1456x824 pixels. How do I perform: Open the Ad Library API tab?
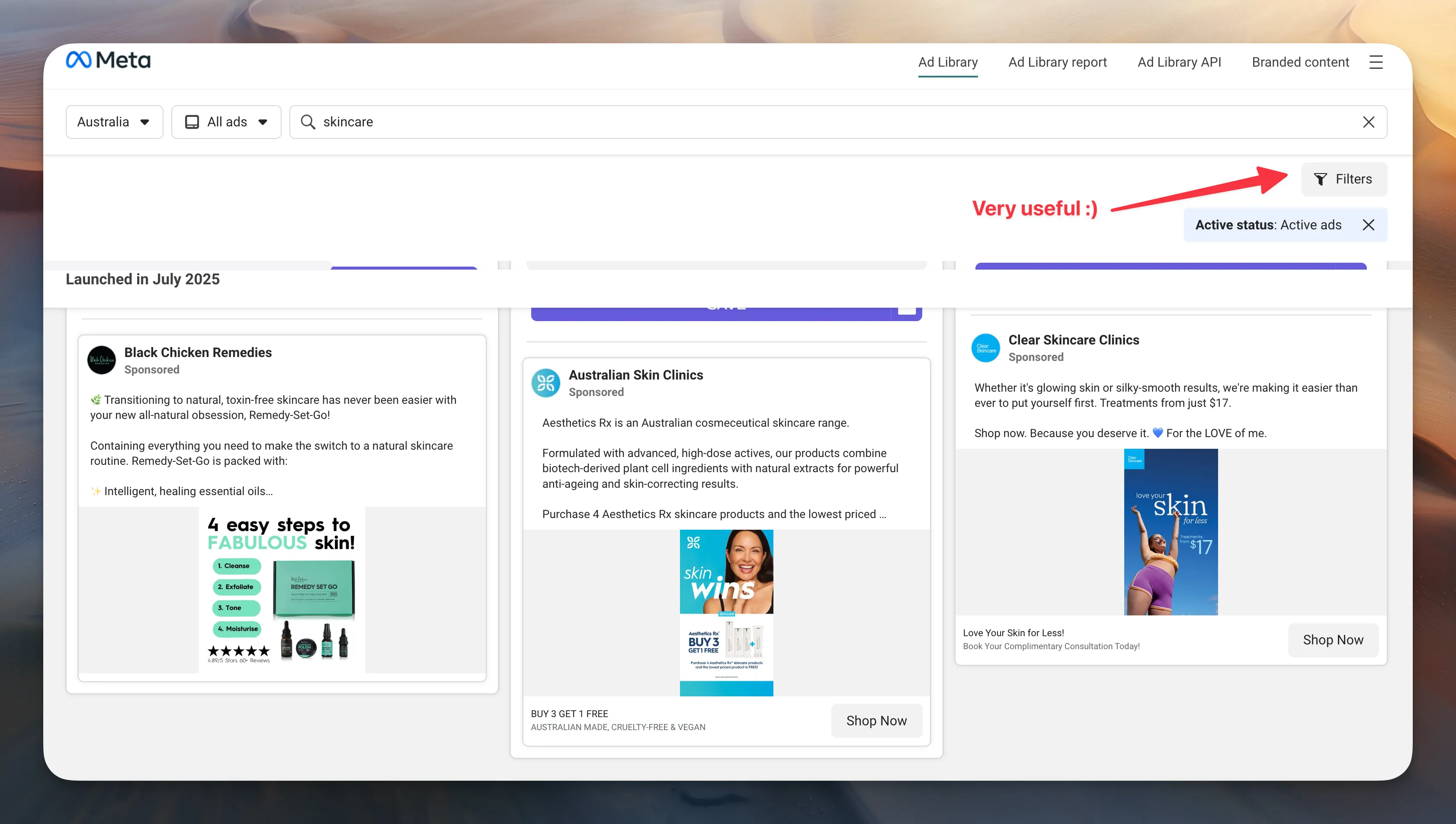(1179, 62)
